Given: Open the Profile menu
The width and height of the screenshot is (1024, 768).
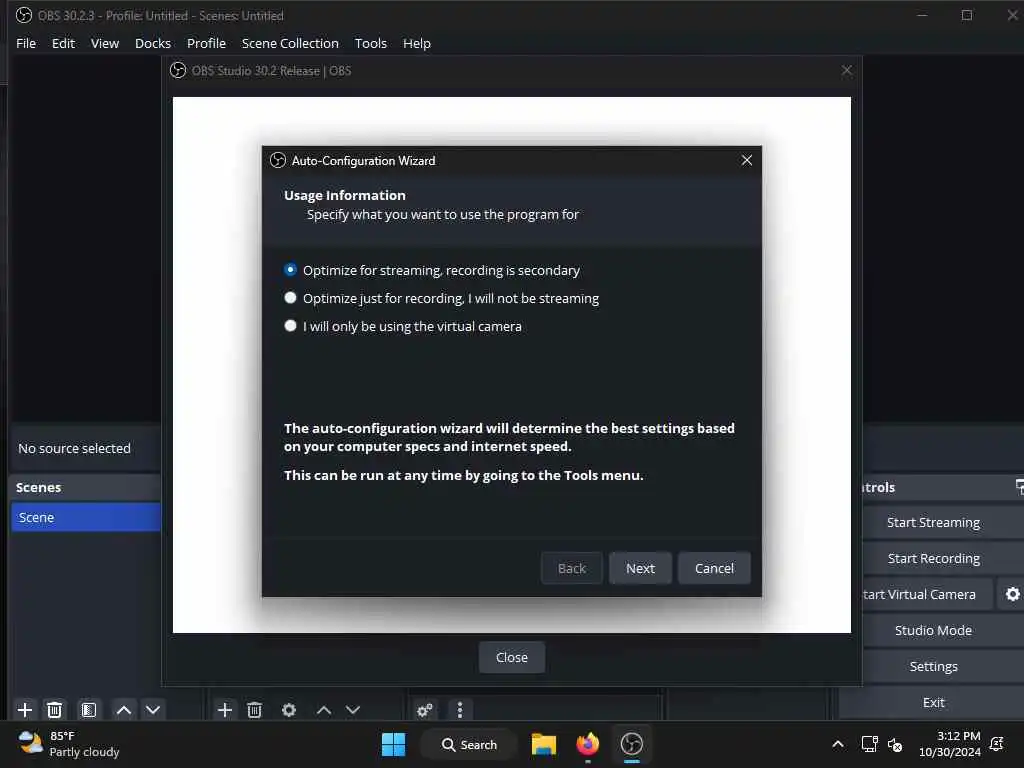Looking at the screenshot, I should (206, 43).
